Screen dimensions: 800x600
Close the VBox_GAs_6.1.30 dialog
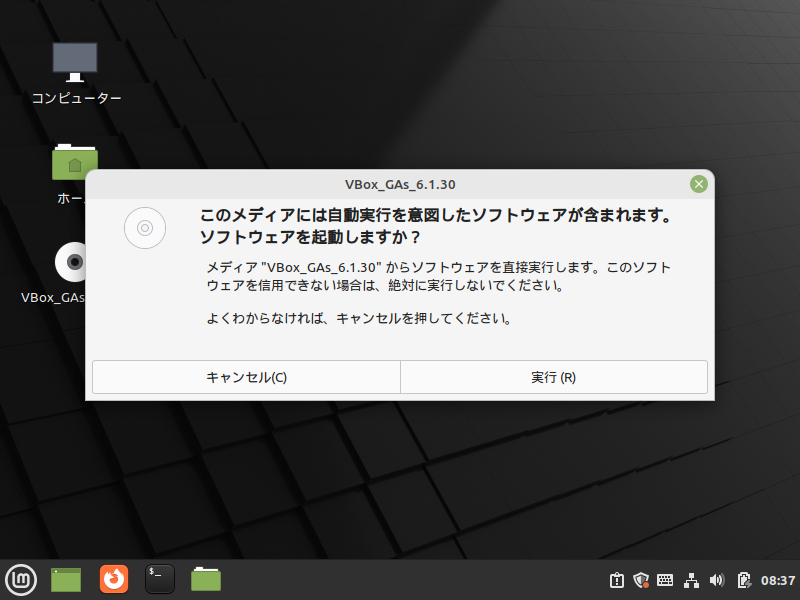[x=698, y=184]
